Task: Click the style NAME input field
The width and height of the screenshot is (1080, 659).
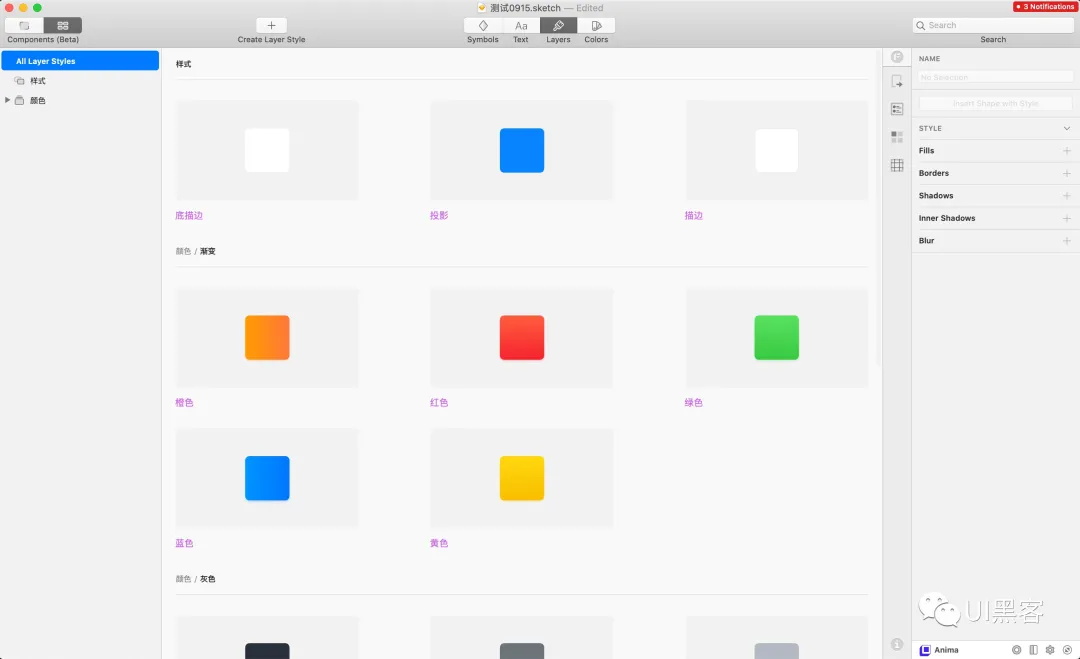Action: click(995, 77)
